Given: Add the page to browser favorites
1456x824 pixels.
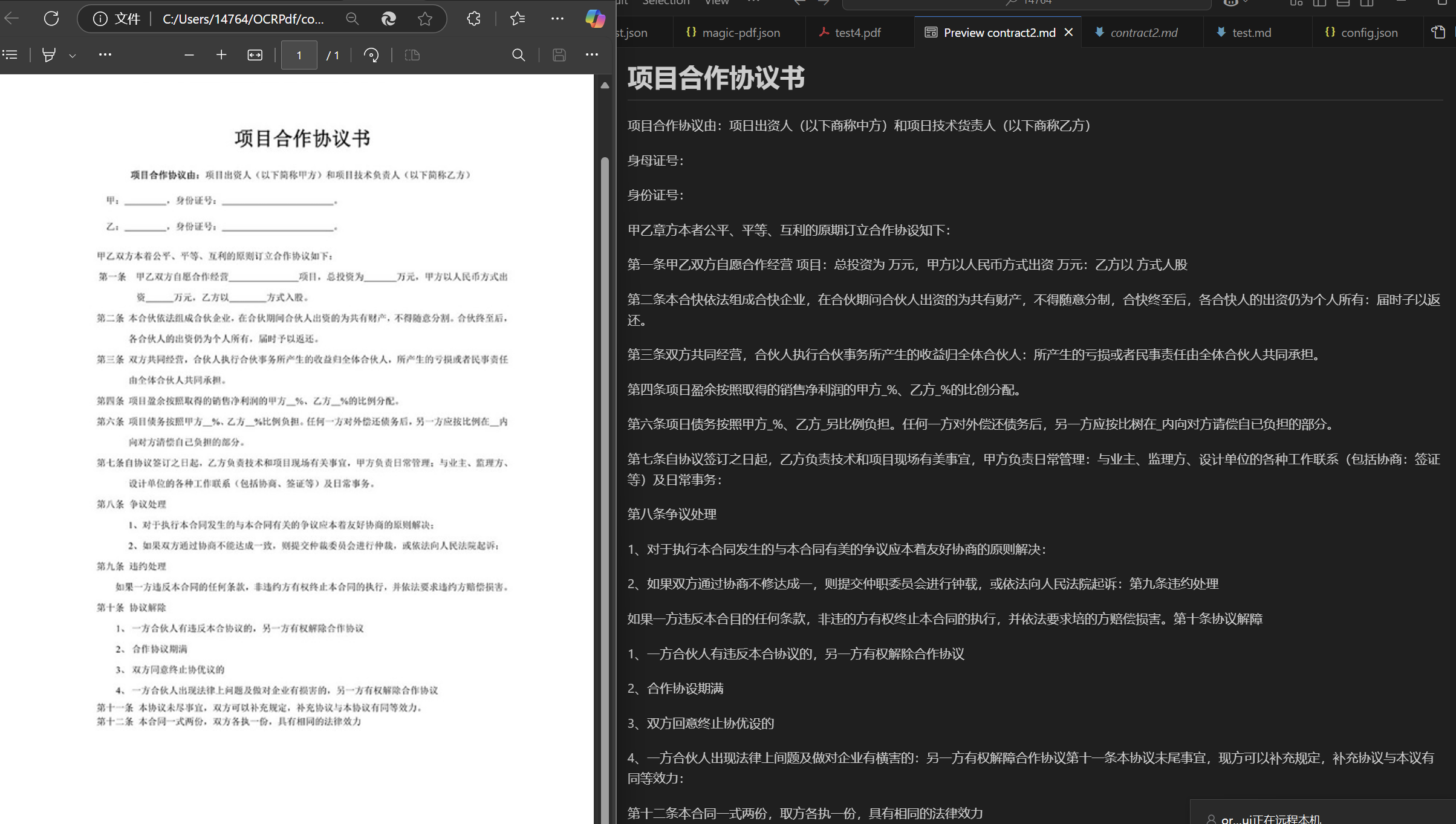Looking at the screenshot, I should coord(425,19).
